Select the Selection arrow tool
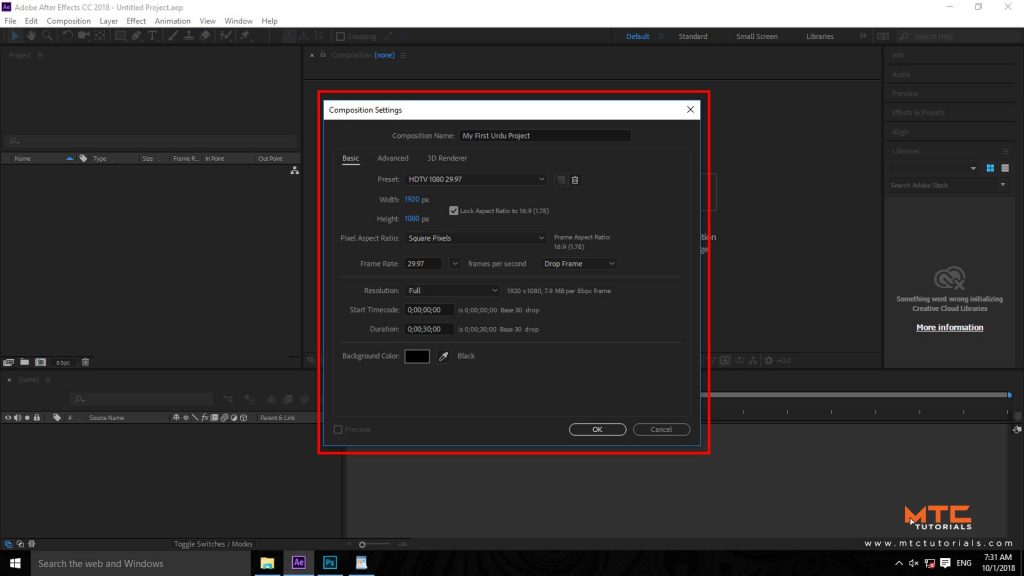This screenshot has height=576, width=1024. [x=15, y=36]
